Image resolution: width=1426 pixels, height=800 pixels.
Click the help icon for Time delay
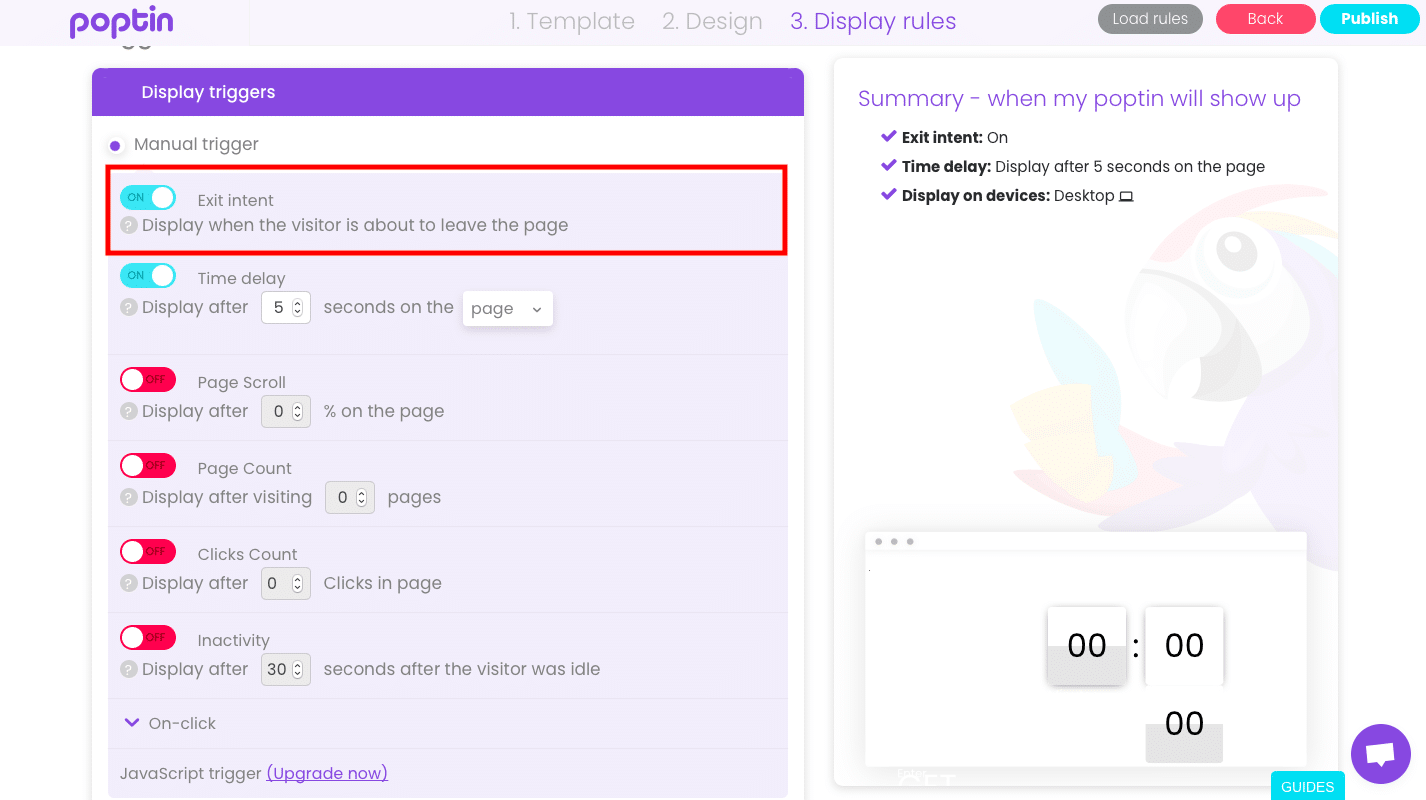[x=129, y=307]
